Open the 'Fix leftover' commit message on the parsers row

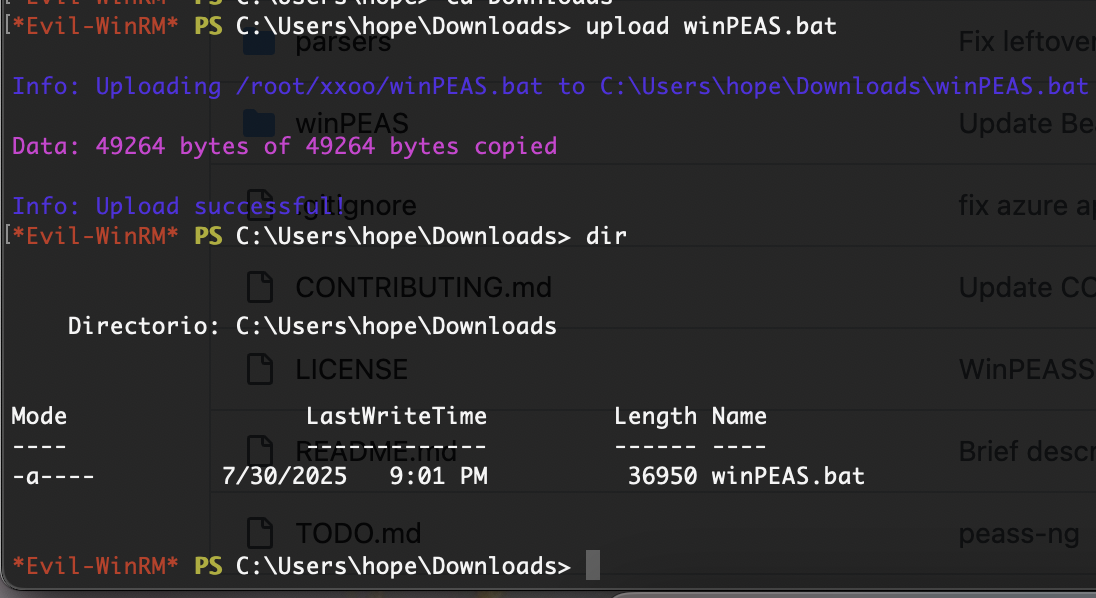pos(1027,42)
